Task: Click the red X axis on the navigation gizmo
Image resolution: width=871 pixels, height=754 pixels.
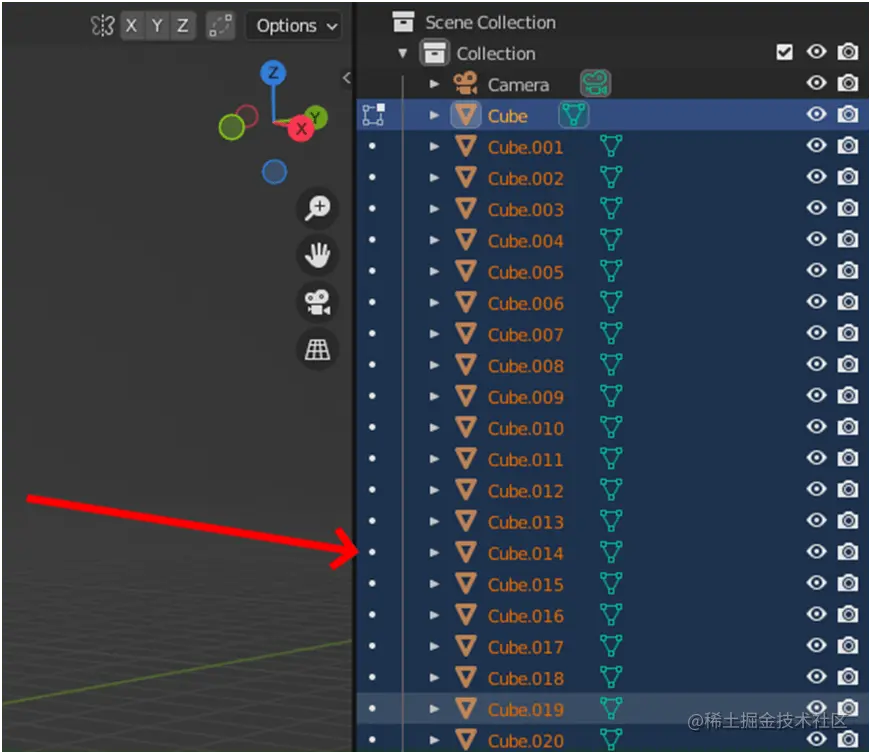Action: click(301, 129)
